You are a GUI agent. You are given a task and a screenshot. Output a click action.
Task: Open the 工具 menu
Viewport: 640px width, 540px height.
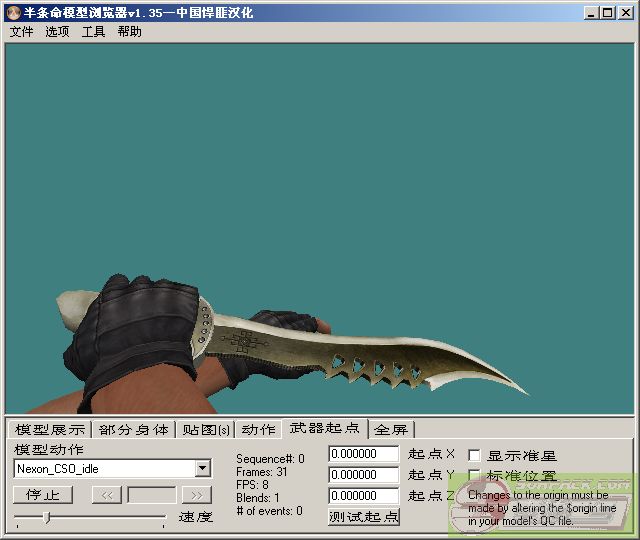(x=93, y=32)
